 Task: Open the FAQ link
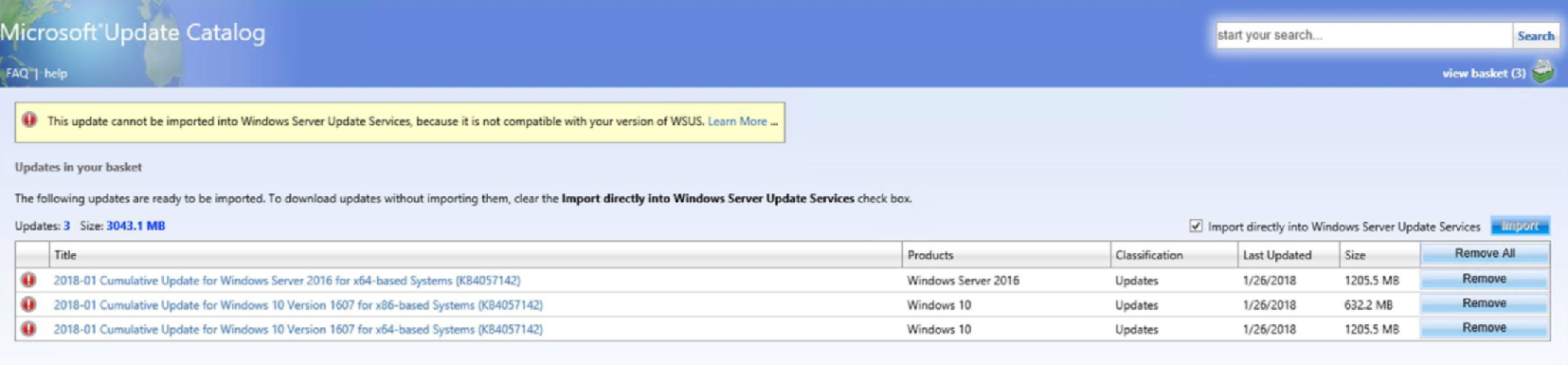17,73
